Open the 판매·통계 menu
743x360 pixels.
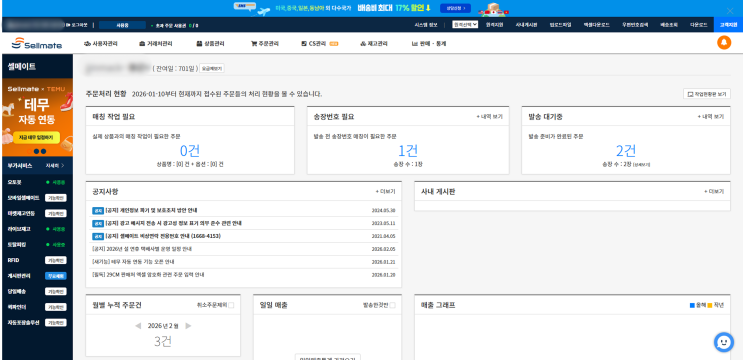click(x=428, y=44)
